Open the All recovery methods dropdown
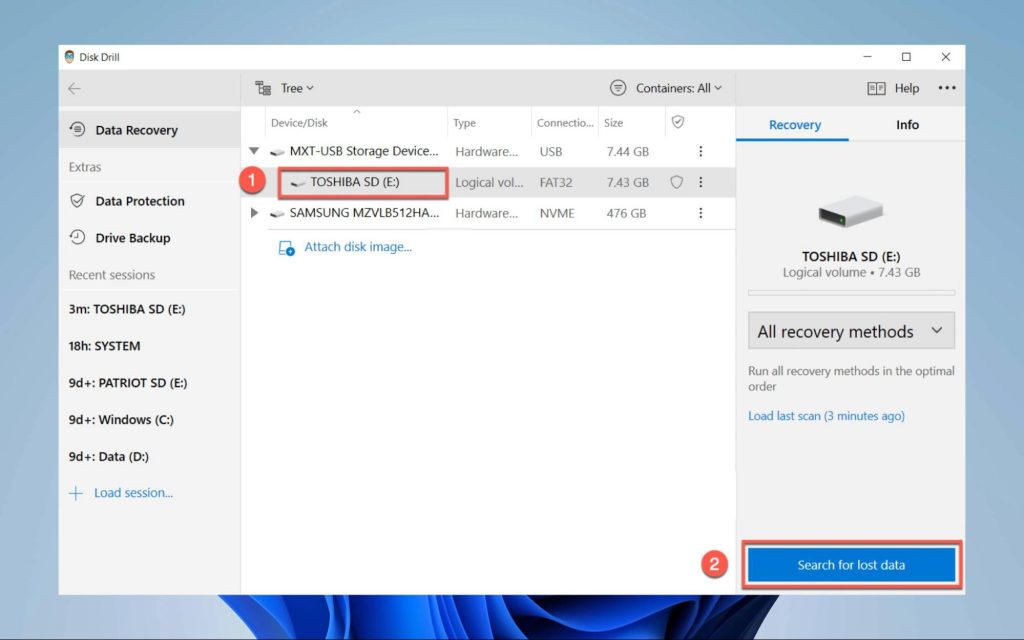Viewport: 1024px width, 640px height. [x=850, y=330]
